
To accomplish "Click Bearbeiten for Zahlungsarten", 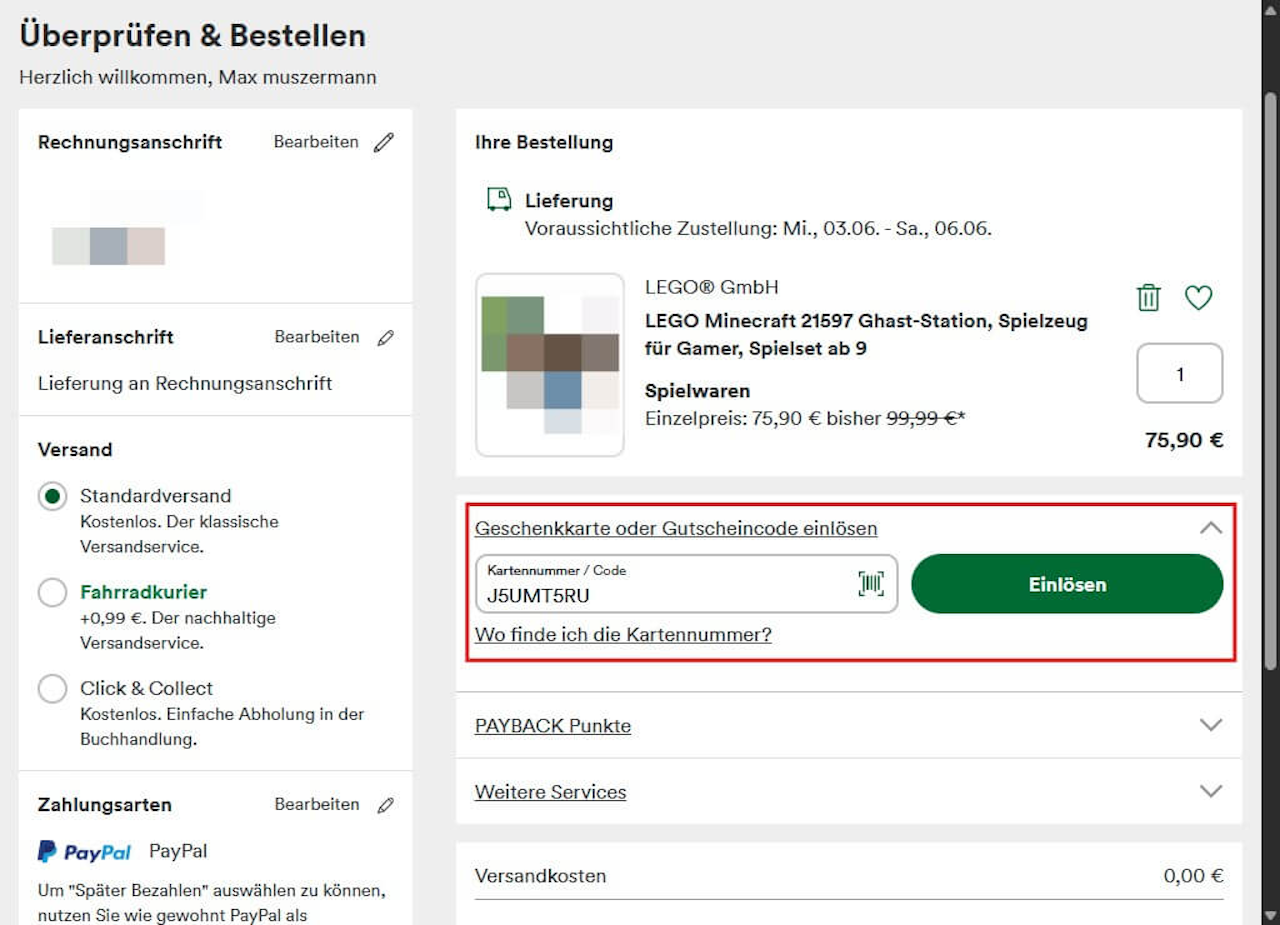I will tap(317, 804).
